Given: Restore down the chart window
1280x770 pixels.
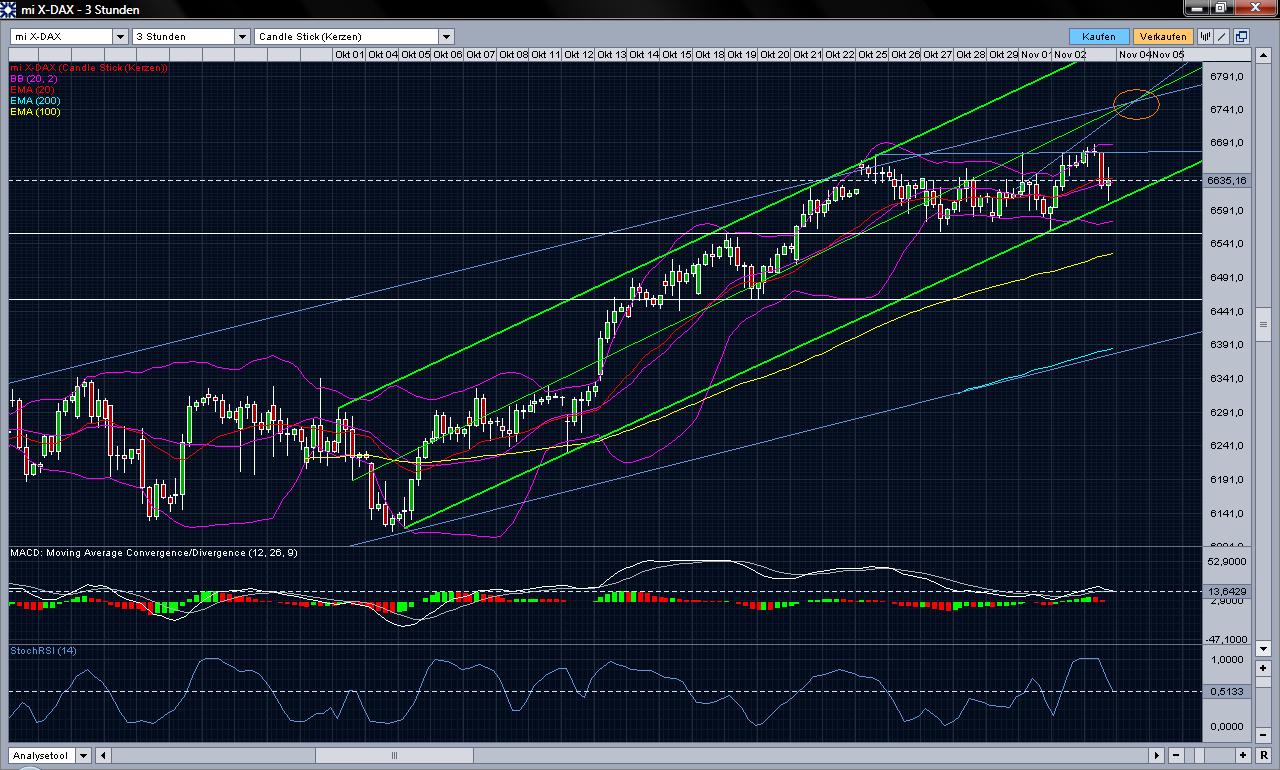Looking at the screenshot, I should 1221,8.
